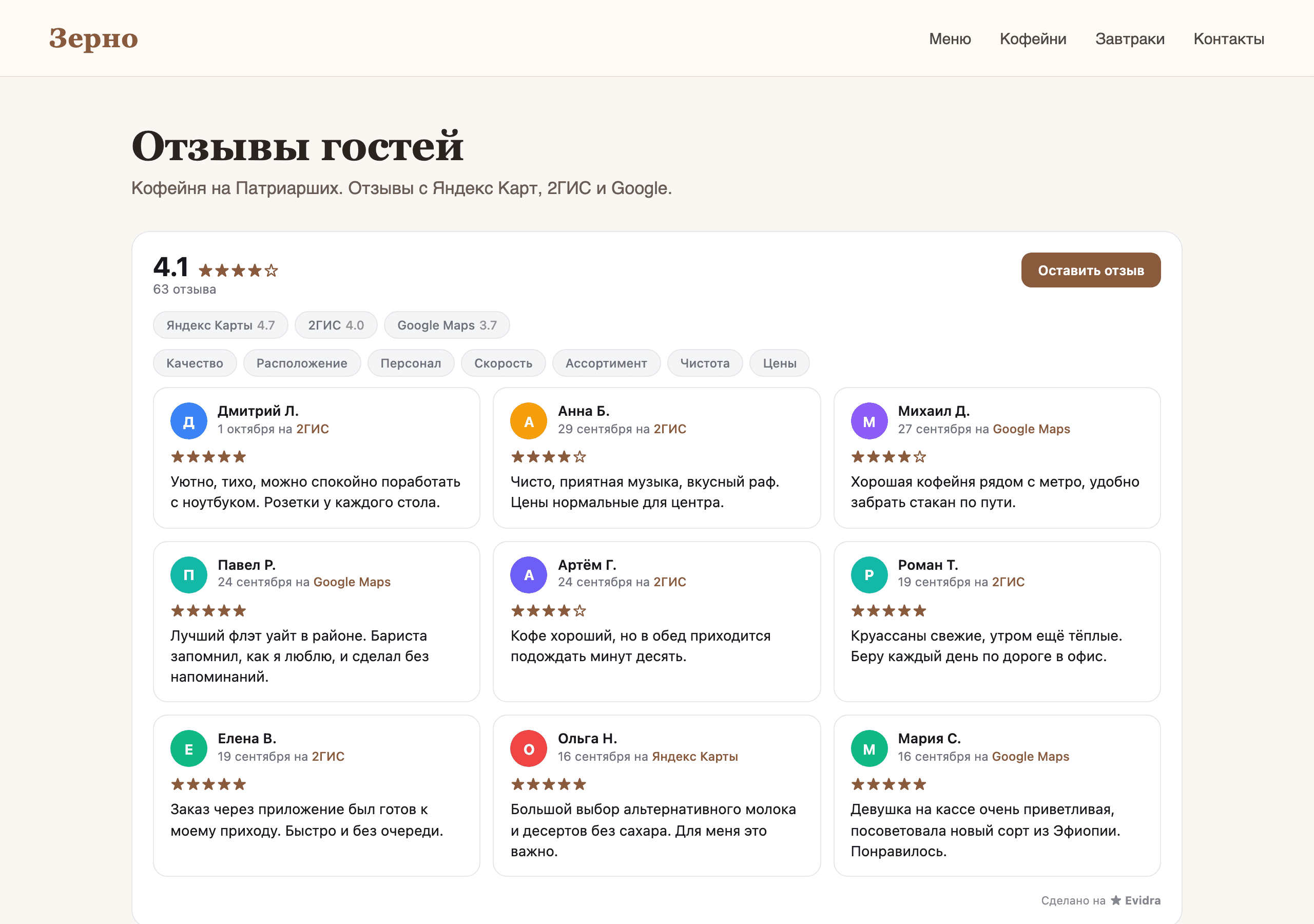Click the name Мария С.
The width and height of the screenshot is (1314, 924).
(x=929, y=739)
